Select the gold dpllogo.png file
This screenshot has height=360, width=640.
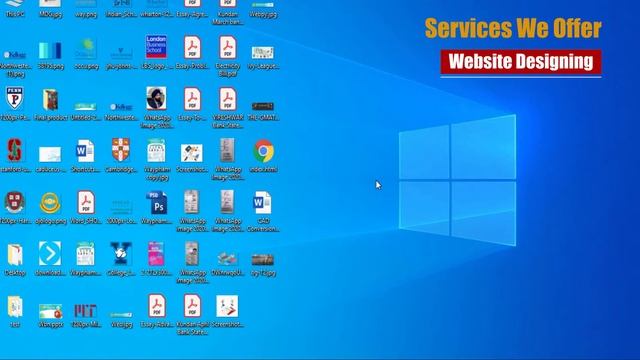[50, 203]
